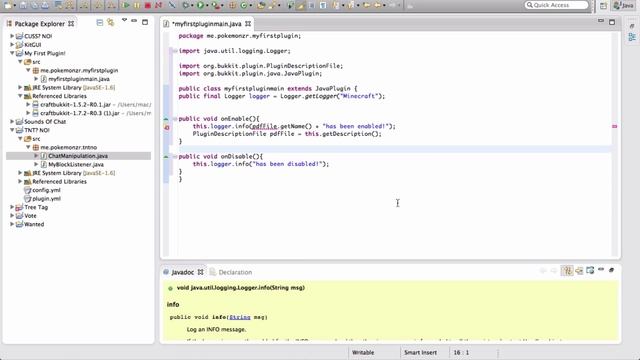
Task: Minimize the Javadoc view
Action: pos(601,269)
